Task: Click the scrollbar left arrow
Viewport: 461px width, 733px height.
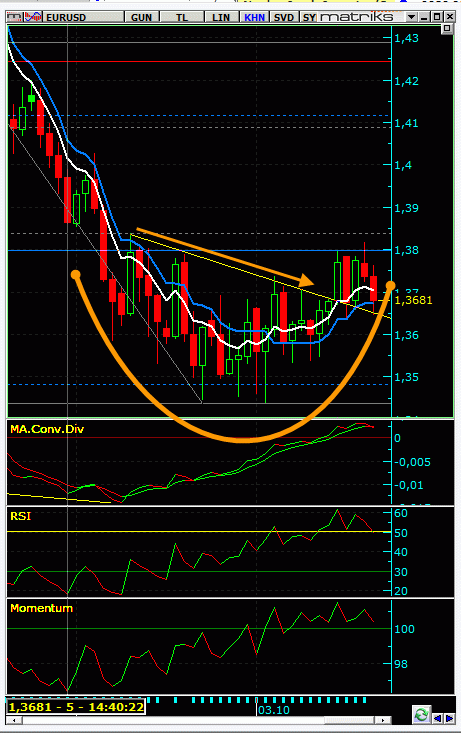Action: (14, 720)
